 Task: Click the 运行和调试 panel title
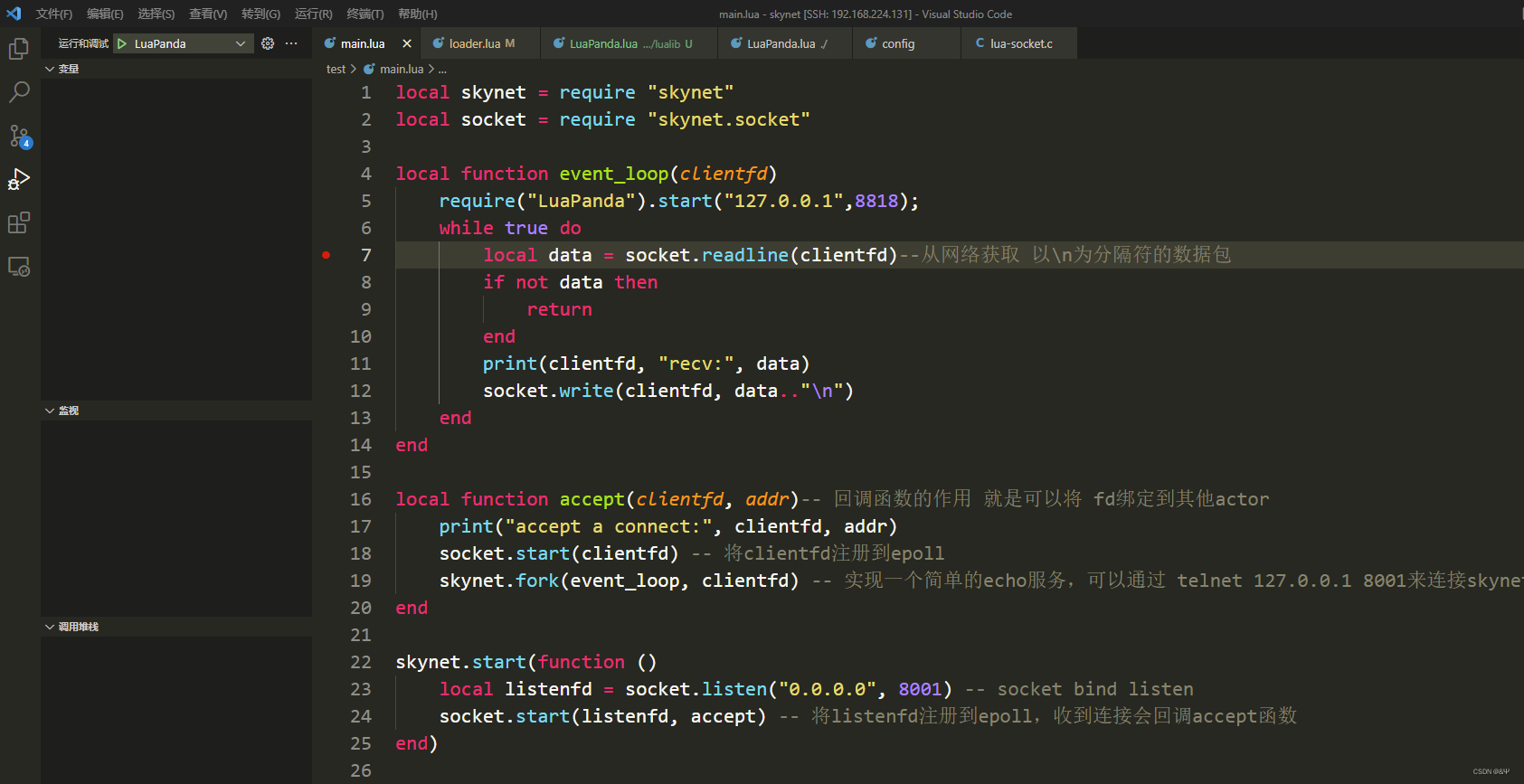click(83, 43)
